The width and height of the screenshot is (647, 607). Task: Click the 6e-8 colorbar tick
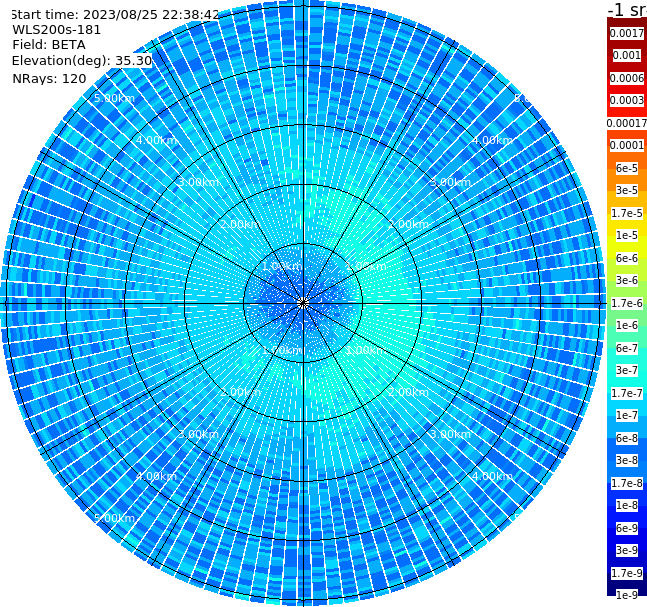tap(627, 438)
